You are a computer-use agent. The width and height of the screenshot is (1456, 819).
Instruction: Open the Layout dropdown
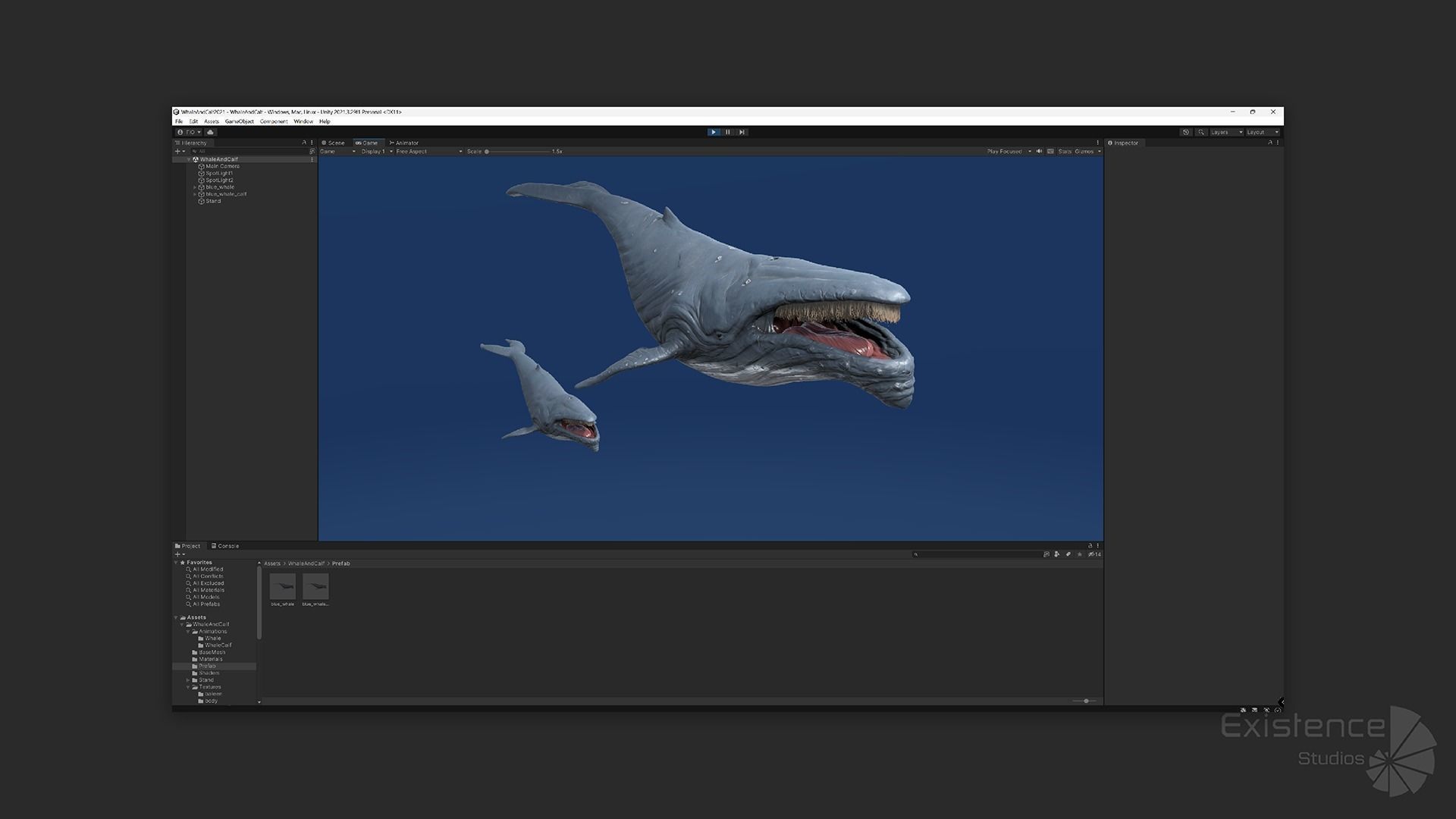tap(1263, 132)
